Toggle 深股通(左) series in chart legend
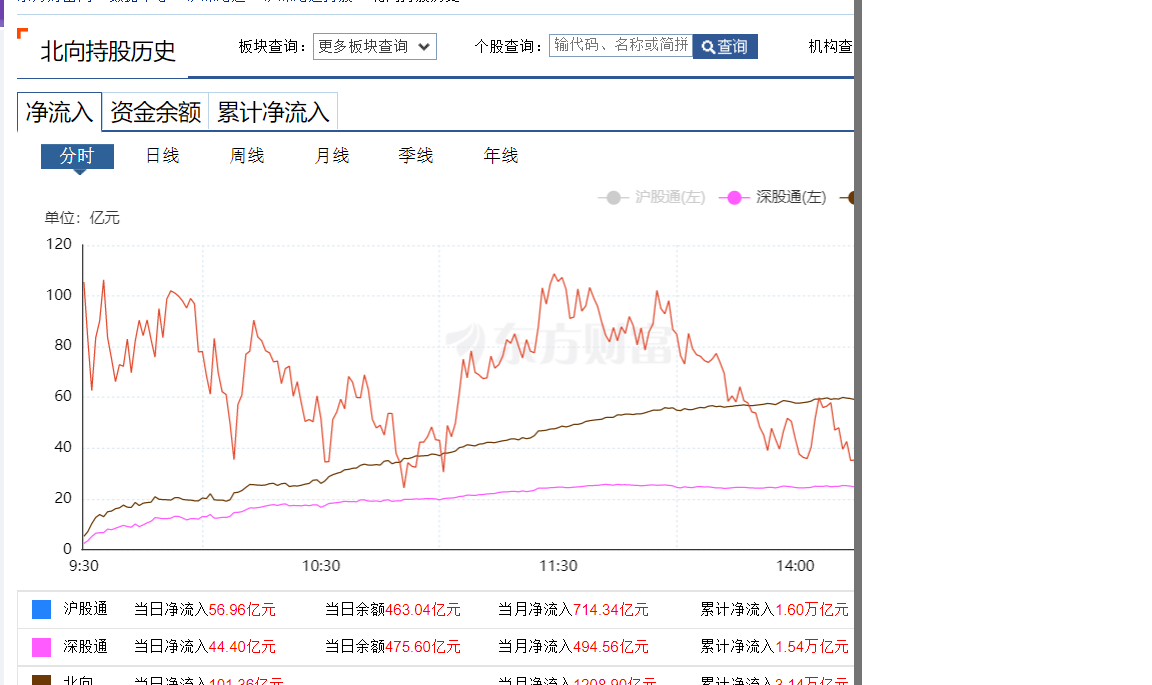Viewport: 1152px width, 685px height. pos(791,197)
